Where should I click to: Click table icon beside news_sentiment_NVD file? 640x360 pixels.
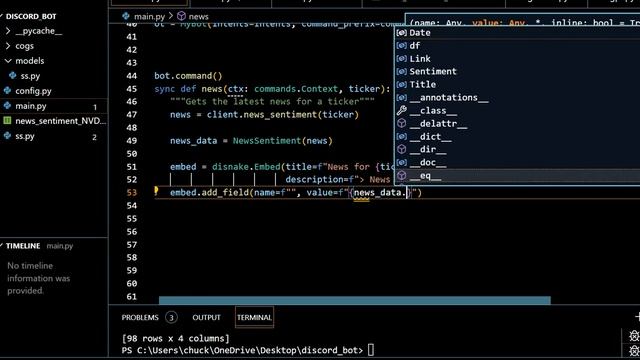[x=7, y=120]
